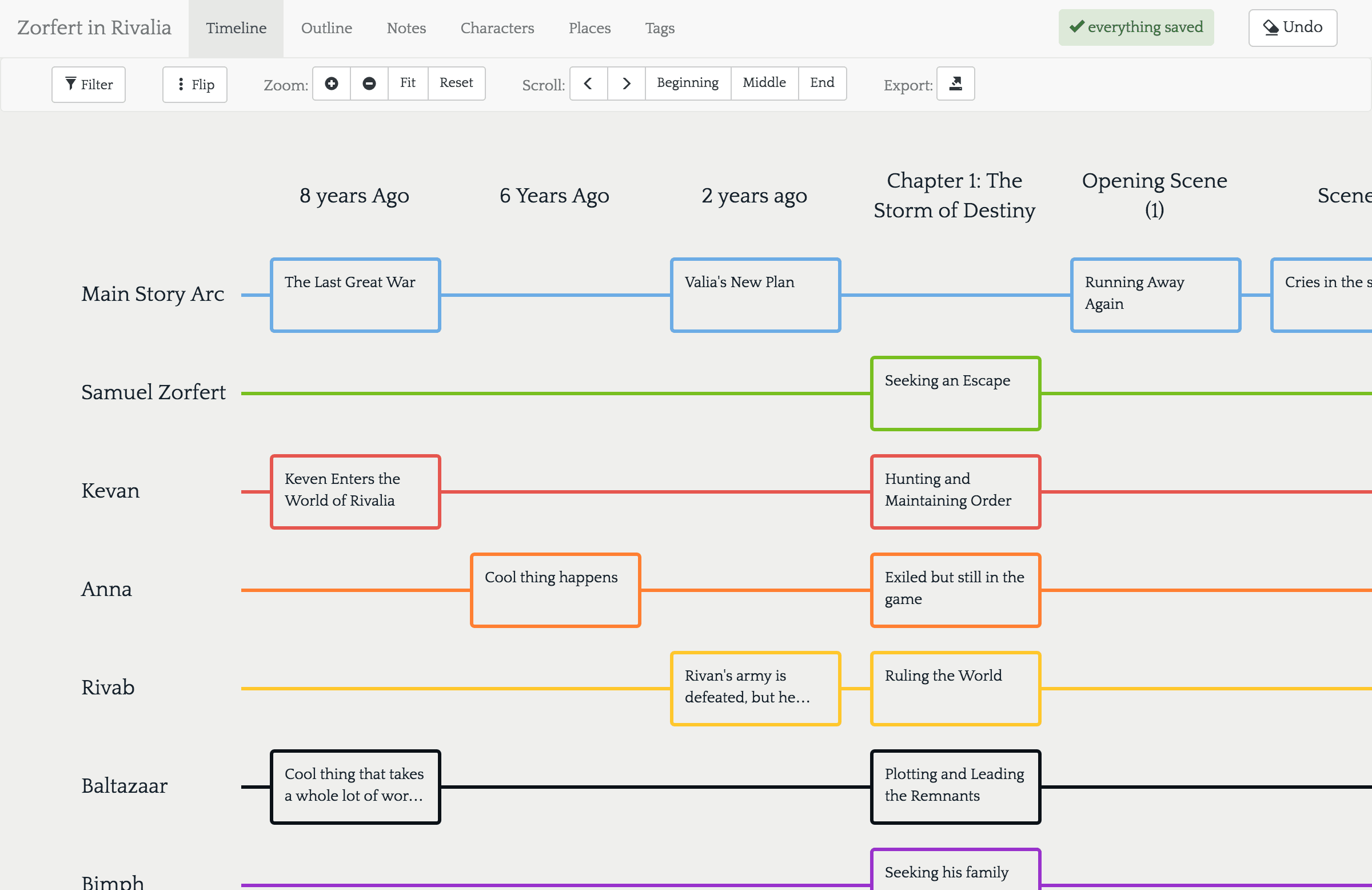
Task: Open the Ruling the World card
Action: tap(955, 689)
